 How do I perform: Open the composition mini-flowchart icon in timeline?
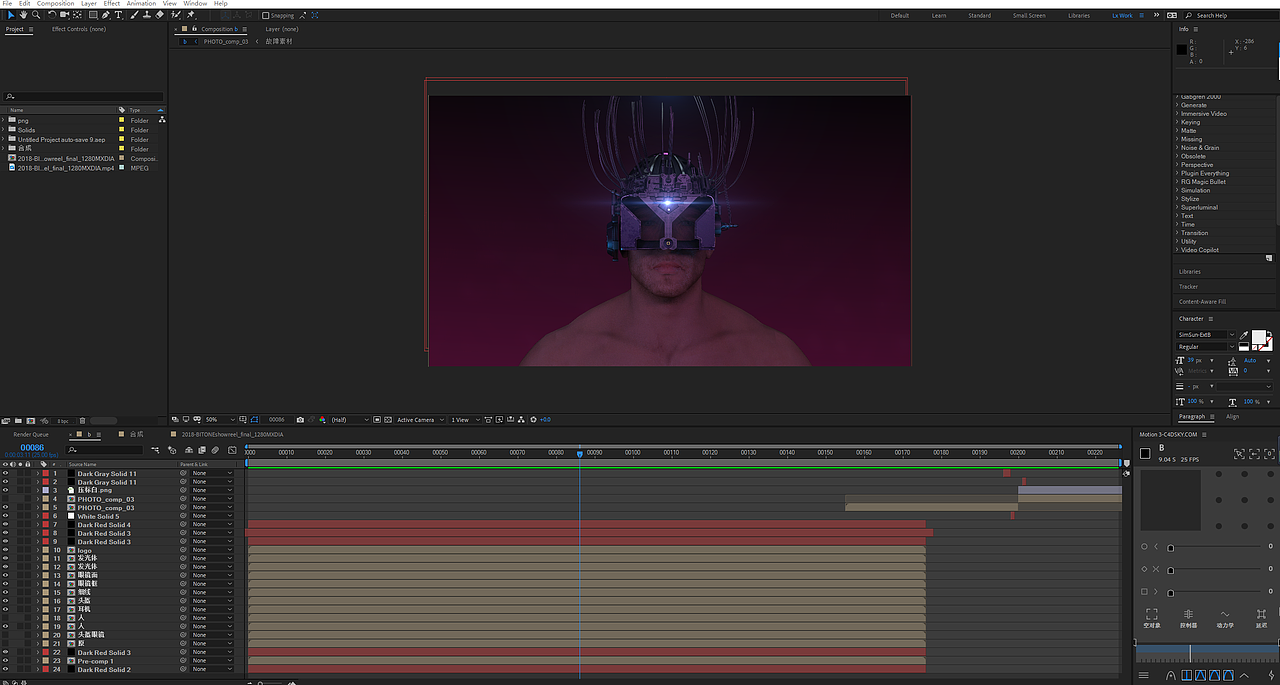[155, 450]
